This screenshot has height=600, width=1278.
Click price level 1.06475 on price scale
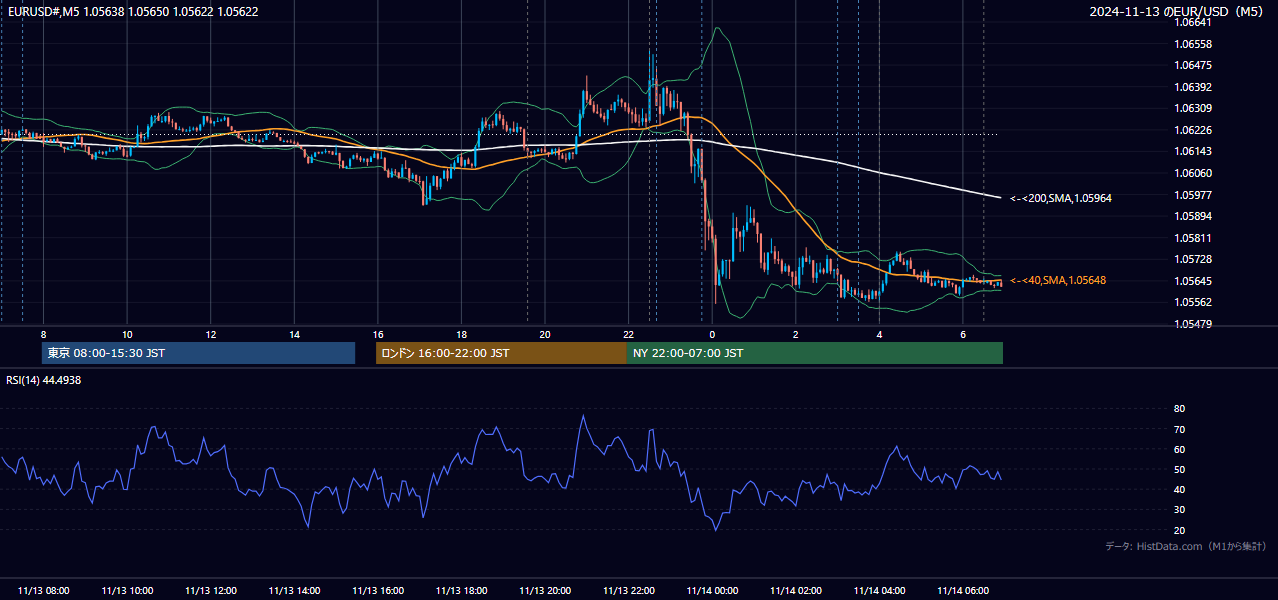coord(1193,65)
